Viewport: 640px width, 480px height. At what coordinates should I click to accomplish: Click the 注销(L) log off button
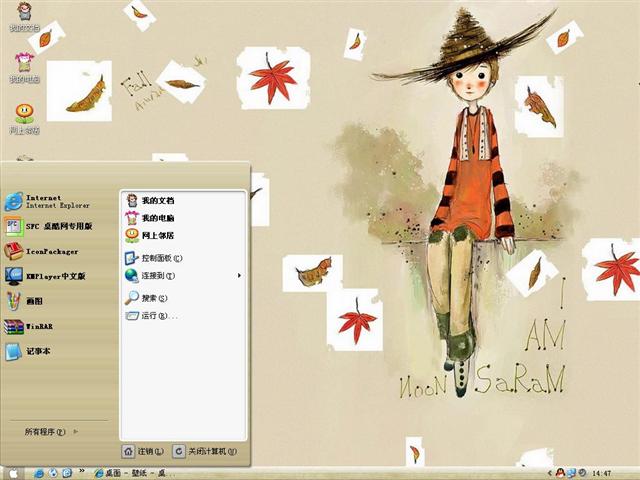coord(143,451)
